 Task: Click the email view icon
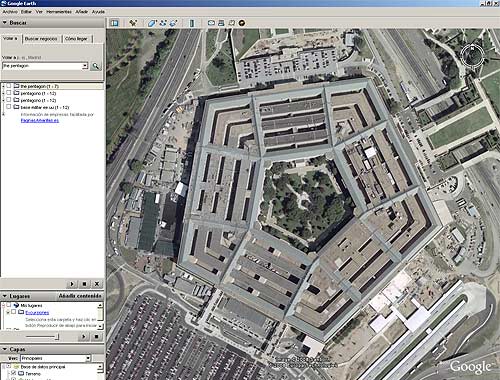point(211,23)
